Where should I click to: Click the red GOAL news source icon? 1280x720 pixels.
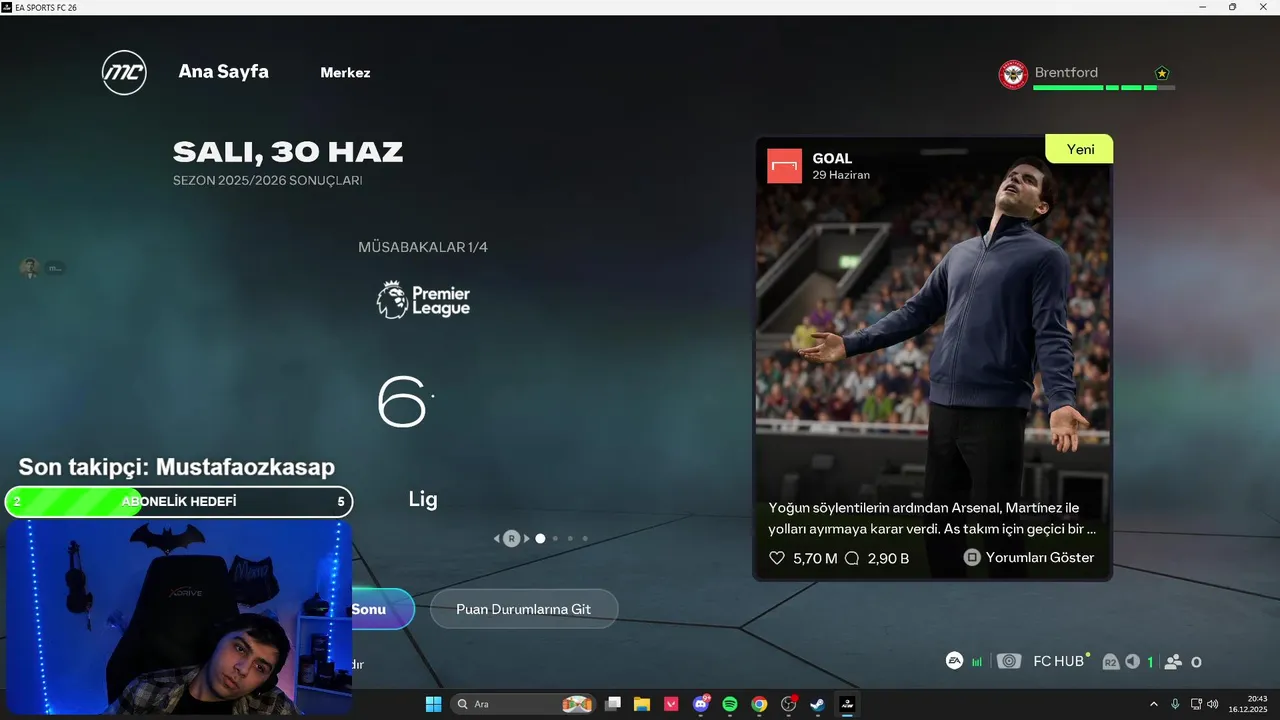(785, 166)
